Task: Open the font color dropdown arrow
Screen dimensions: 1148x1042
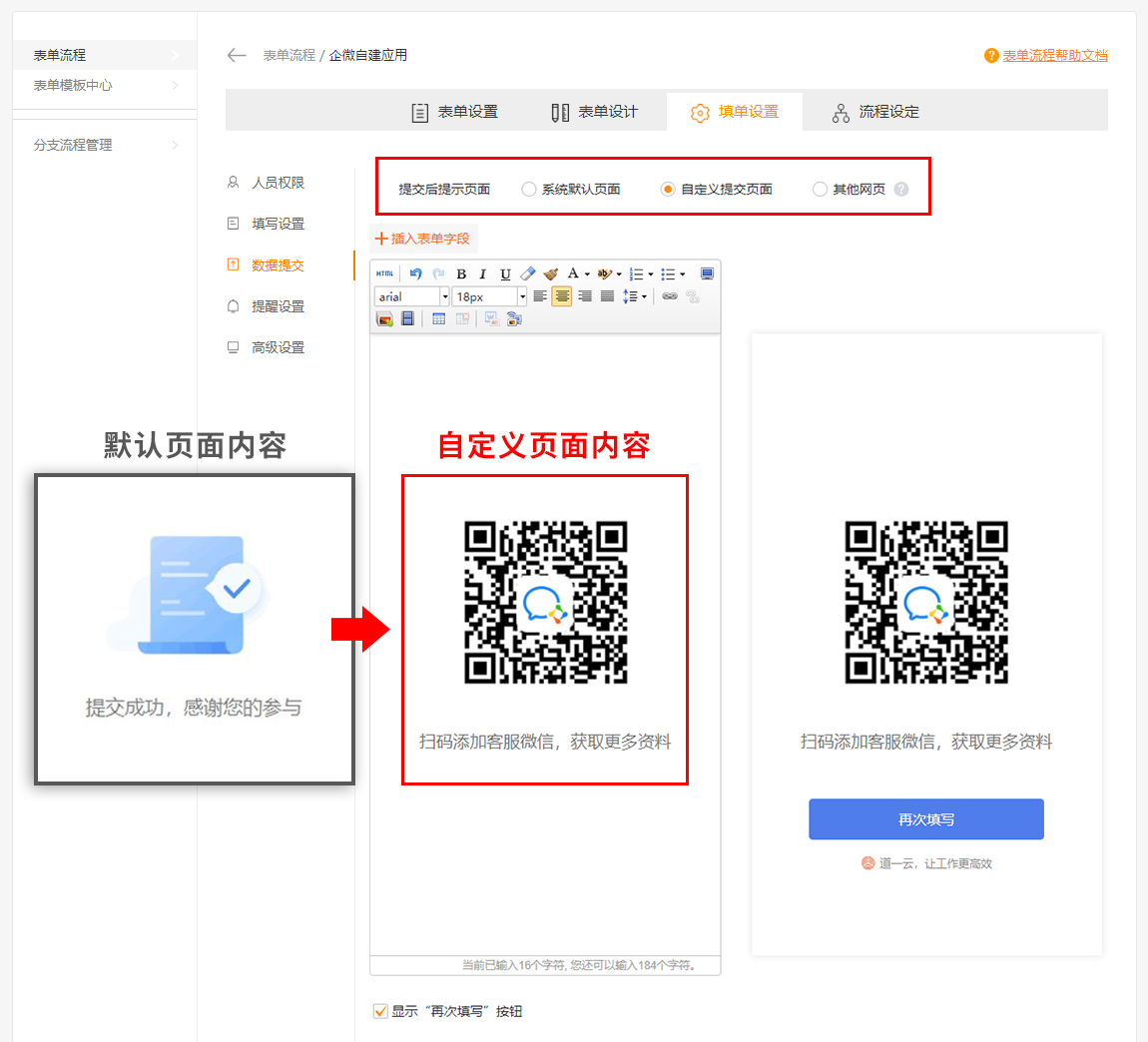Action: pyautogui.click(x=587, y=274)
